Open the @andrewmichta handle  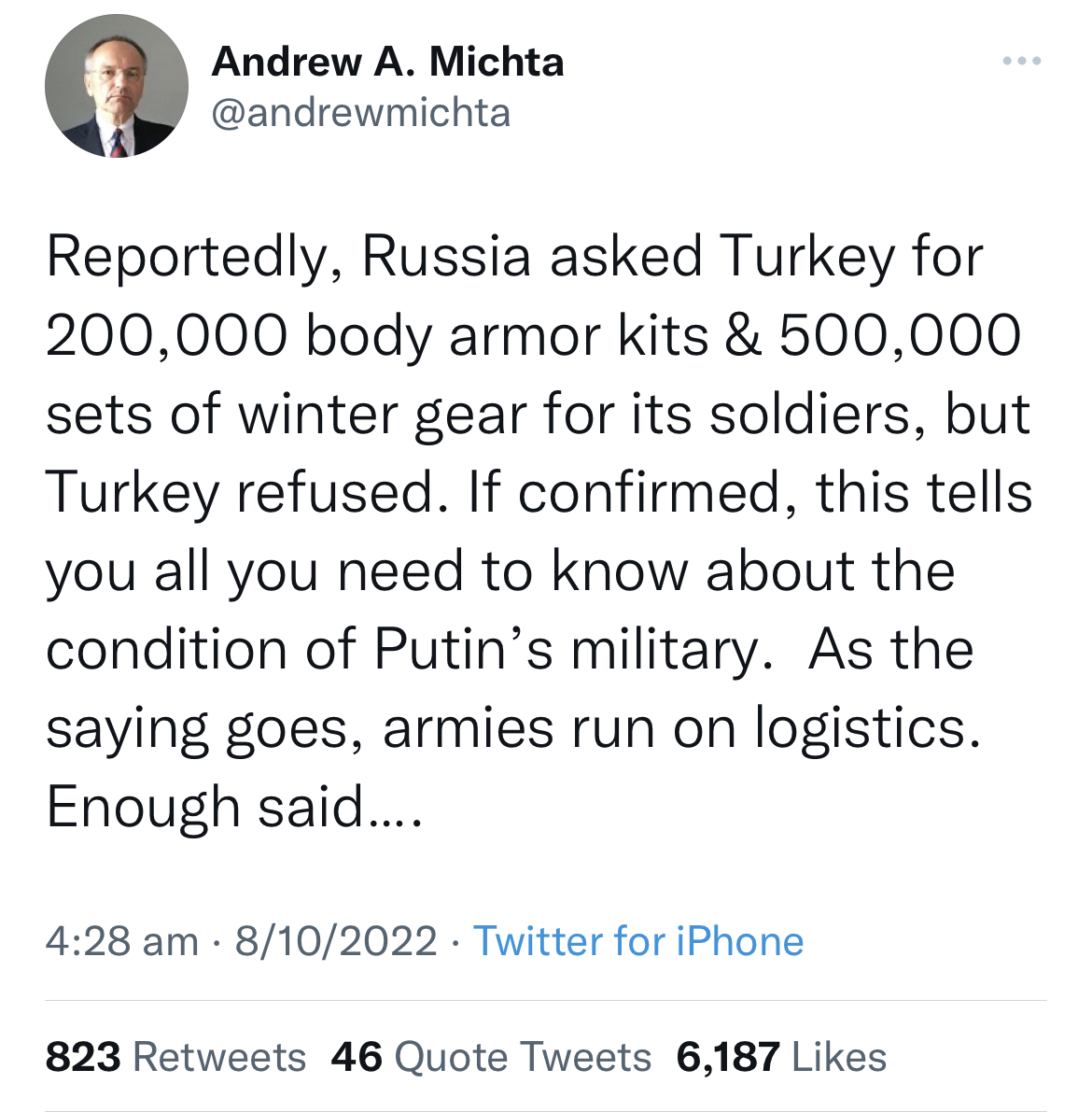[x=361, y=113]
